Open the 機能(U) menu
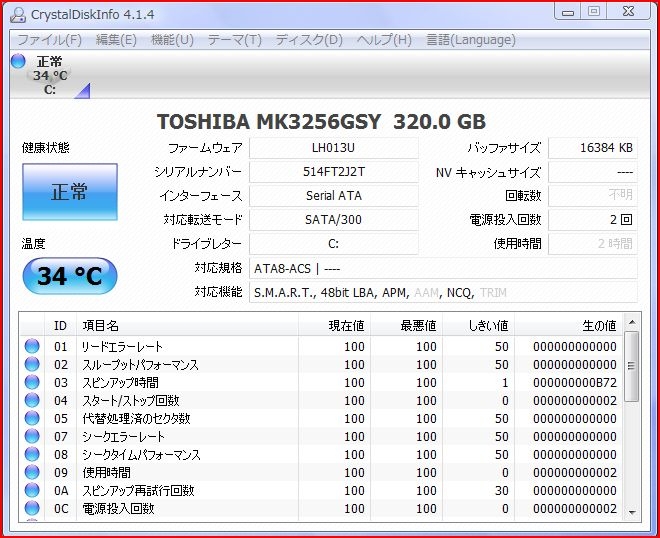Screen dimensions: 660x538 click(172, 40)
